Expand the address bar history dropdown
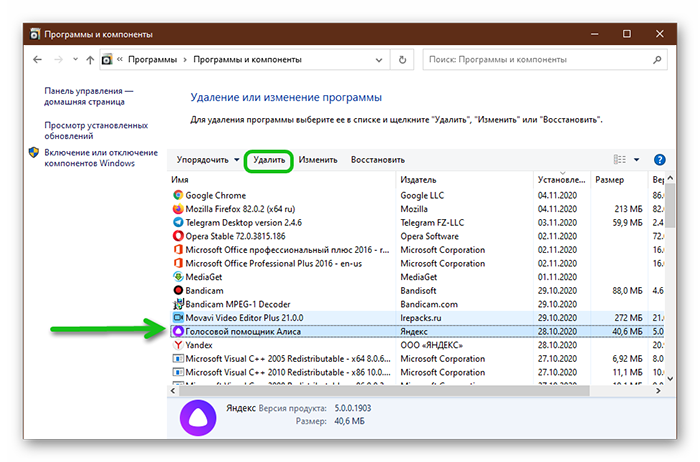 379,60
